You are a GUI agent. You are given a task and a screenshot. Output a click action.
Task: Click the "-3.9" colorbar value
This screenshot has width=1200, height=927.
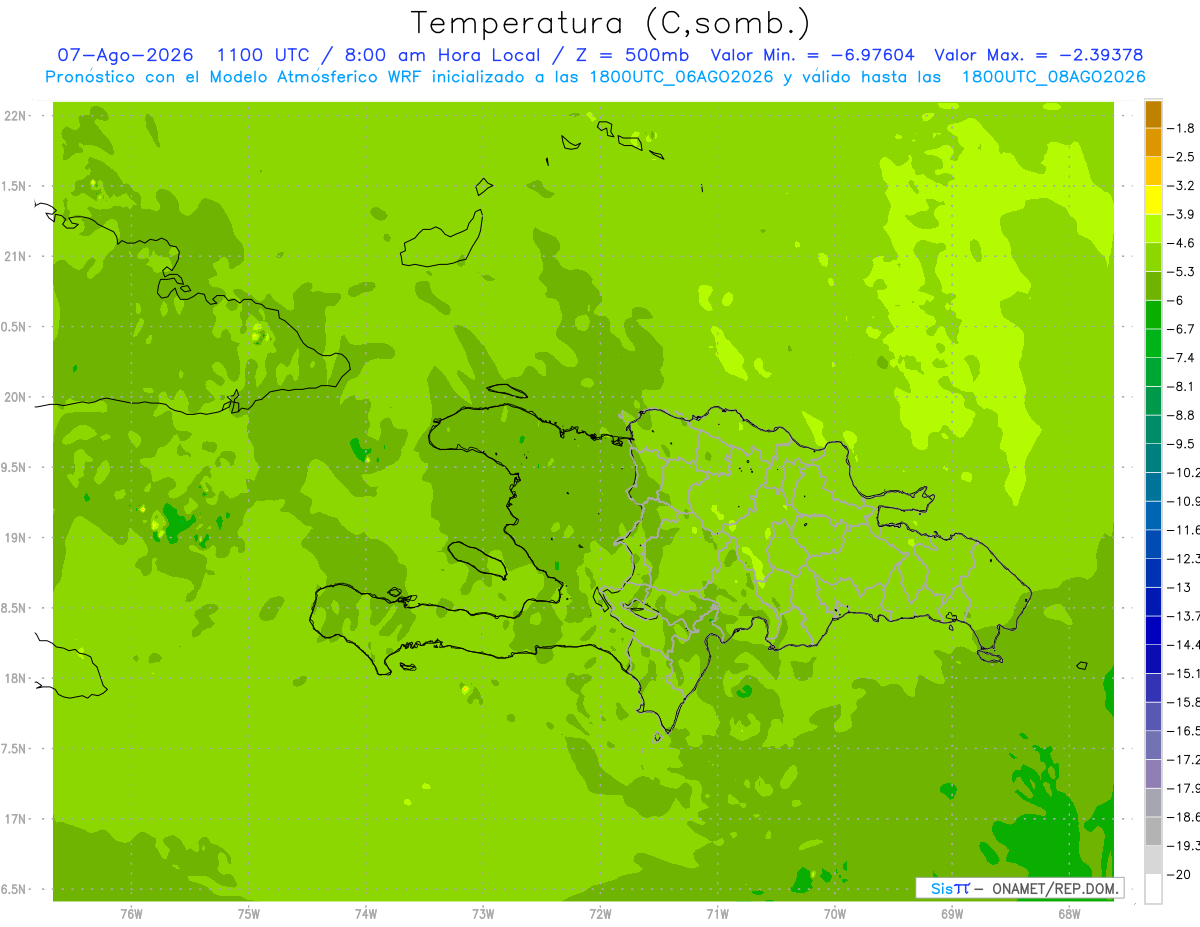click(x=1181, y=214)
